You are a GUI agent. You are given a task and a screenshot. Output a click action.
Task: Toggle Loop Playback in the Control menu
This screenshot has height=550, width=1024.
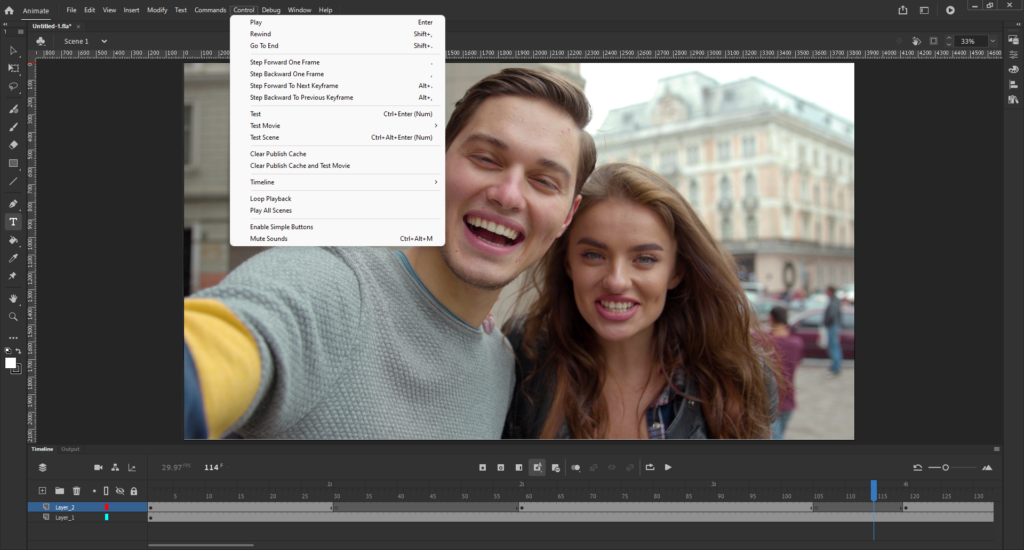[271, 199]
